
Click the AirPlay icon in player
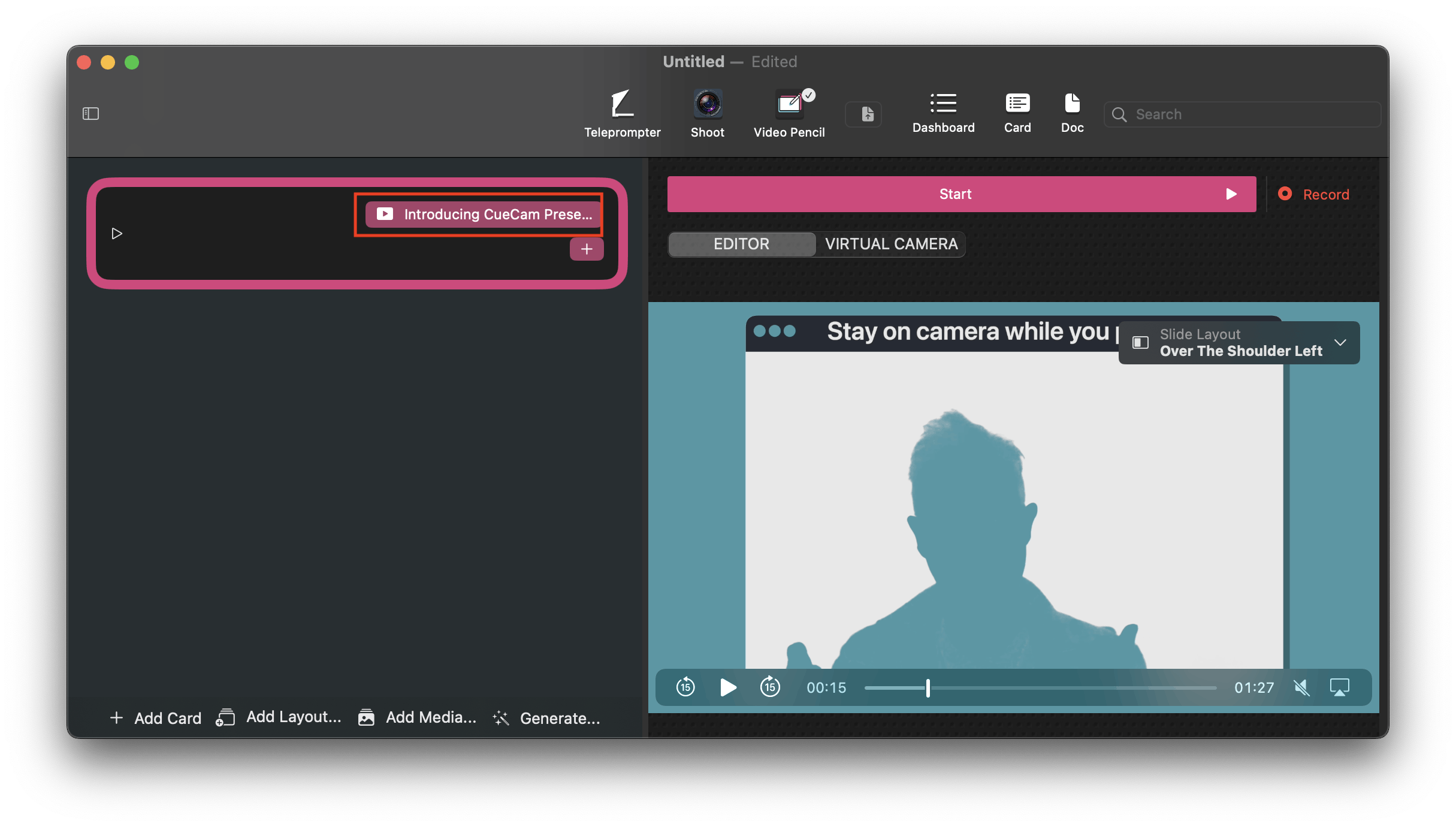[1339, 687]
